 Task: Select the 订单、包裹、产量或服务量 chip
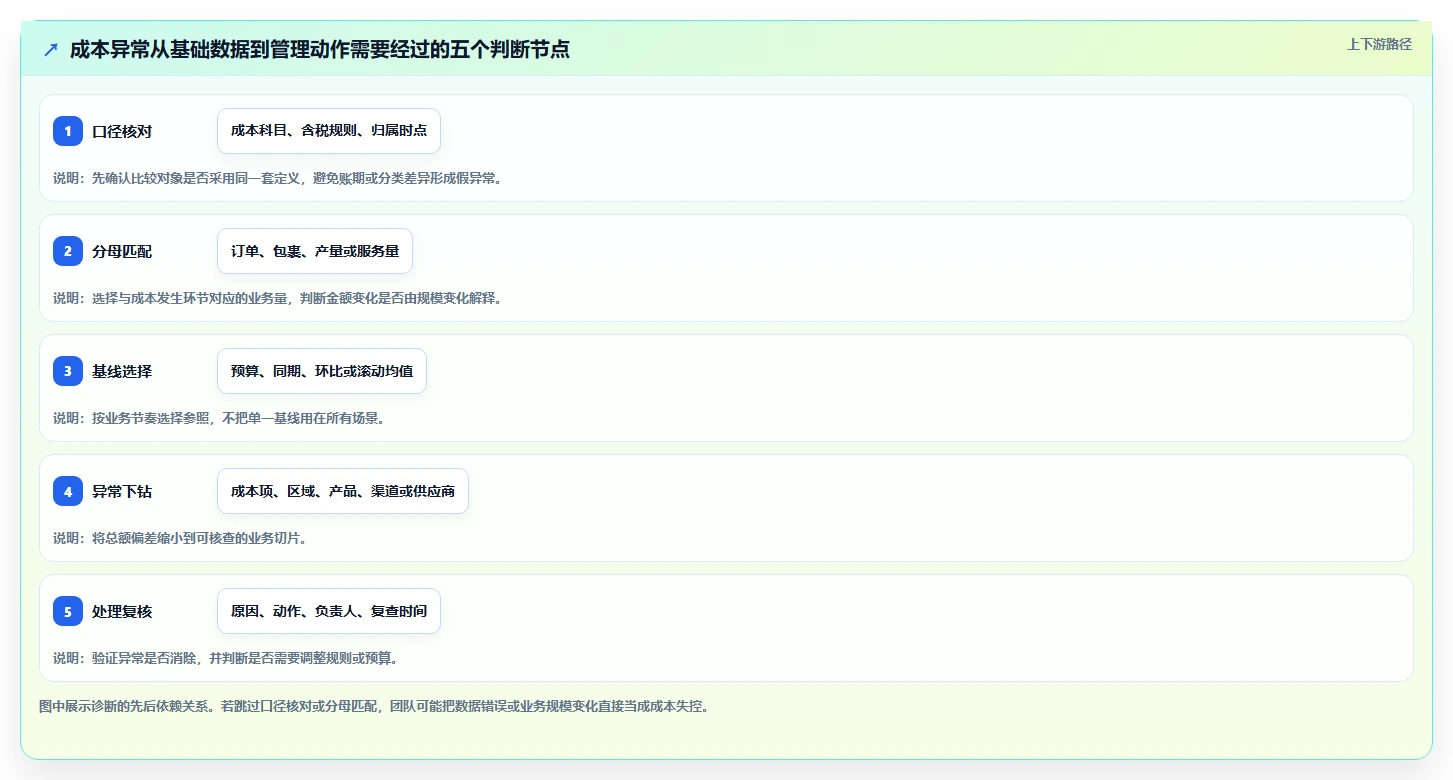tap(315, 251)
